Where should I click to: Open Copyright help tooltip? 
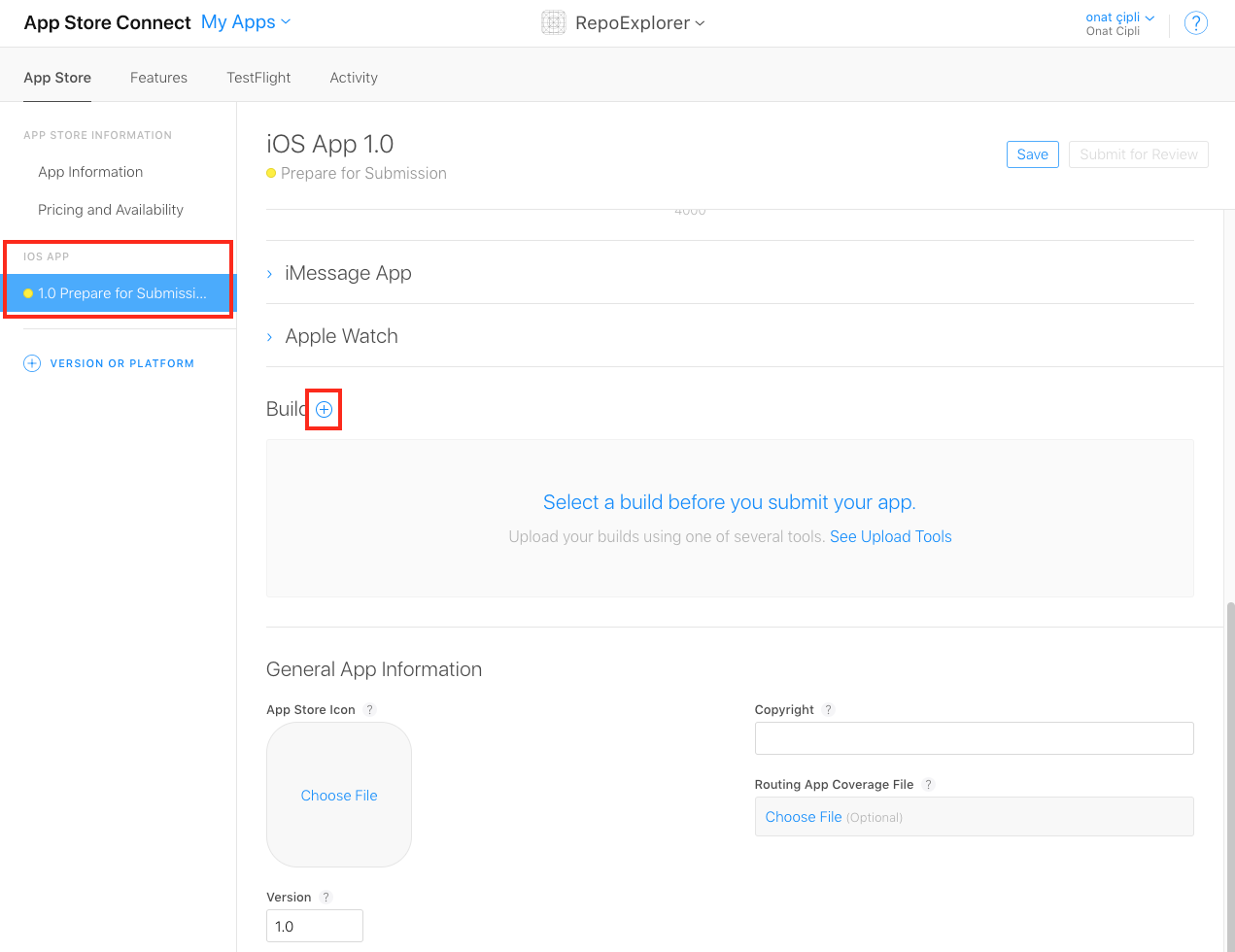click(x=828, y=710)
